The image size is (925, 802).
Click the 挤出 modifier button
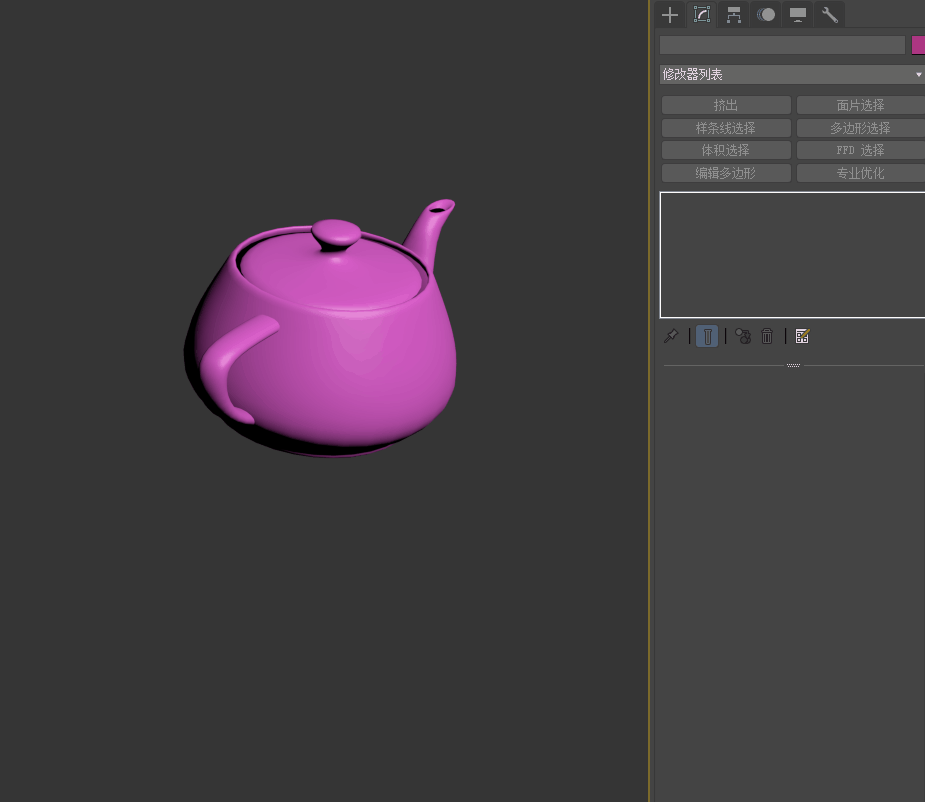726,105
